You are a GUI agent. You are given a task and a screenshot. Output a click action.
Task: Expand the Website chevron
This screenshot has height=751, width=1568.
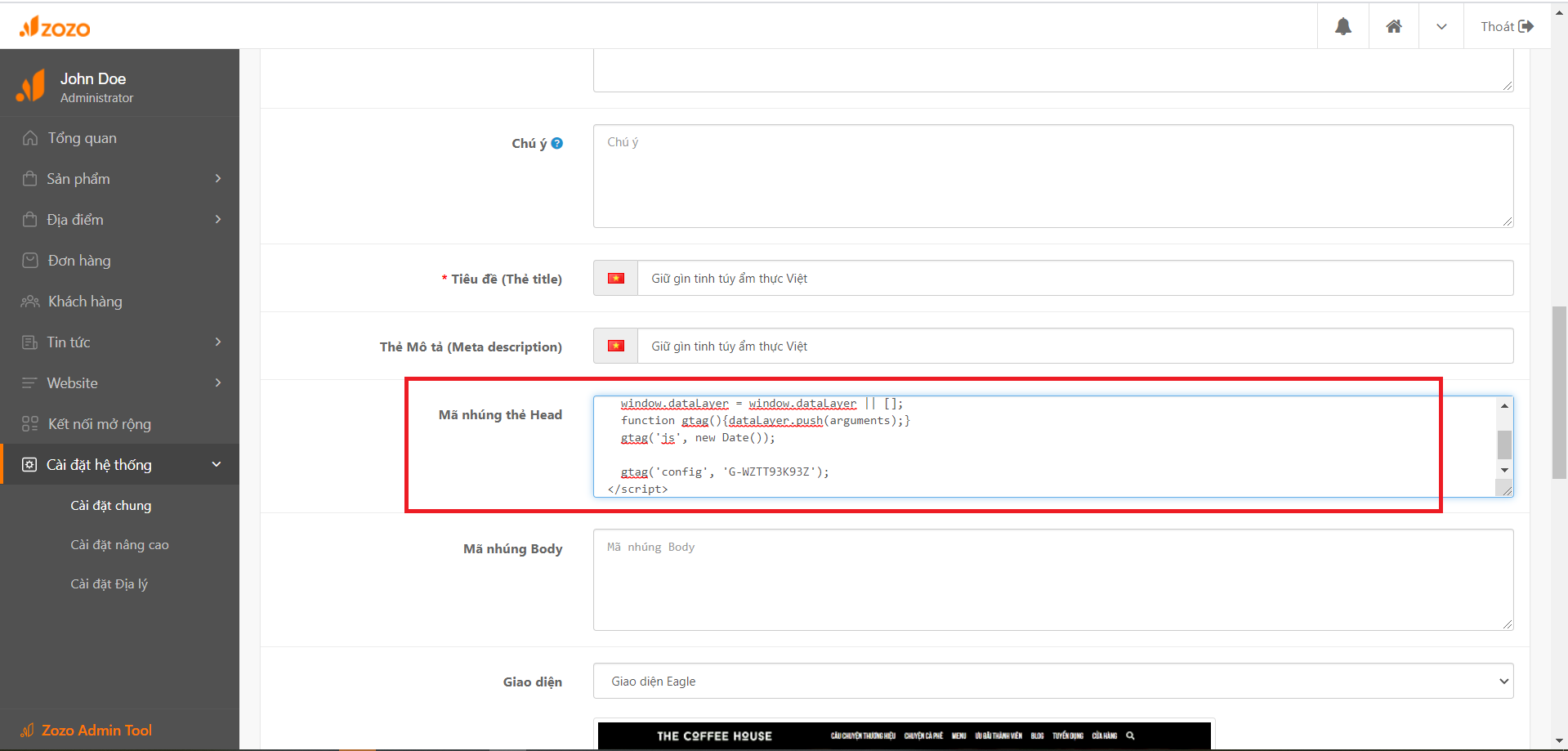218,382
